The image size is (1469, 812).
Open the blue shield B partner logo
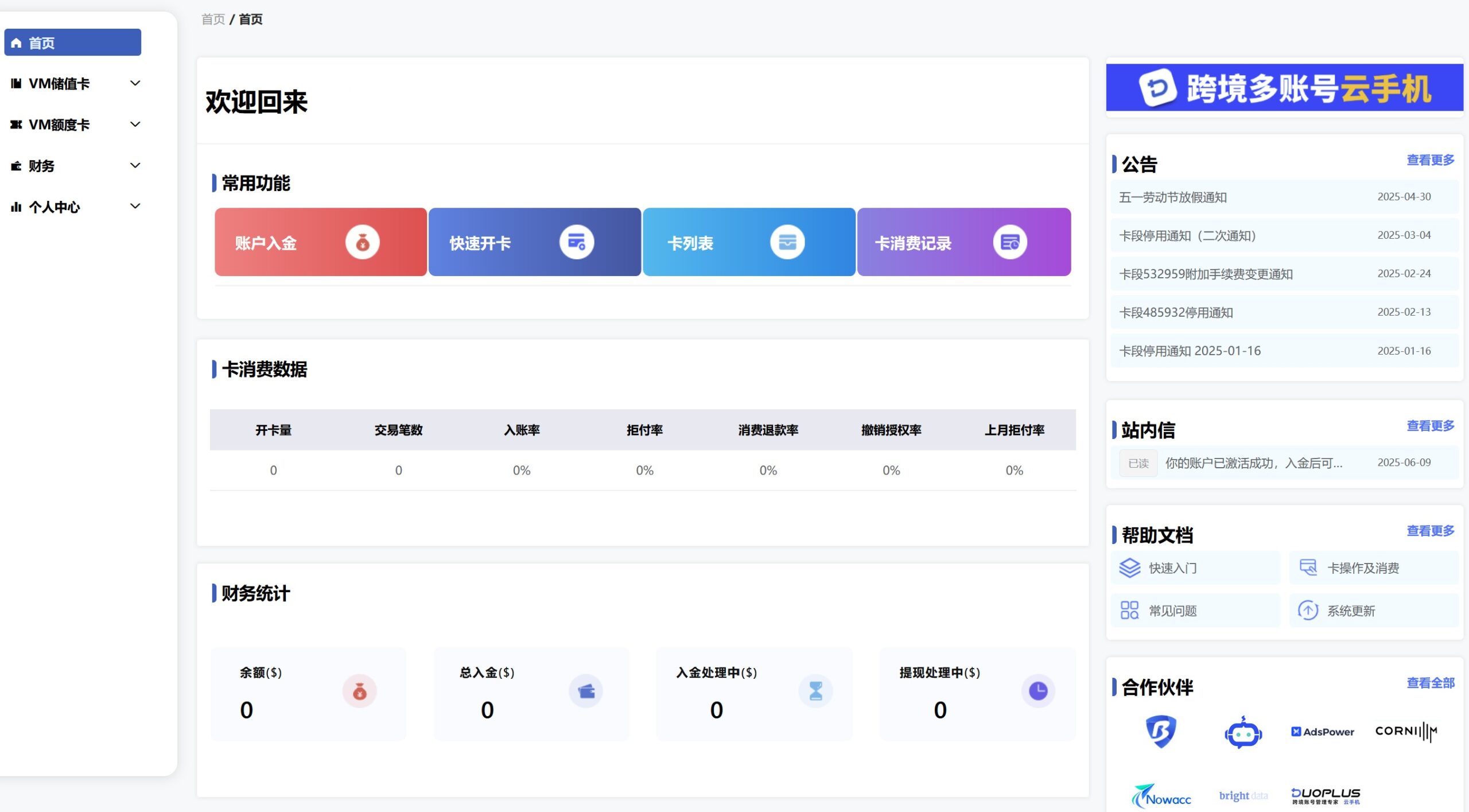click(1161, 732)
